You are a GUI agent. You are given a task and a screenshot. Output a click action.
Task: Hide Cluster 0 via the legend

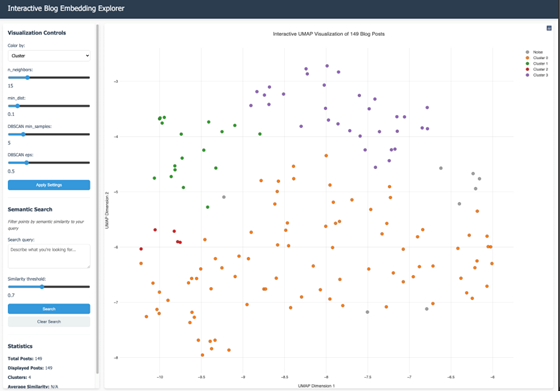(536, 58)
